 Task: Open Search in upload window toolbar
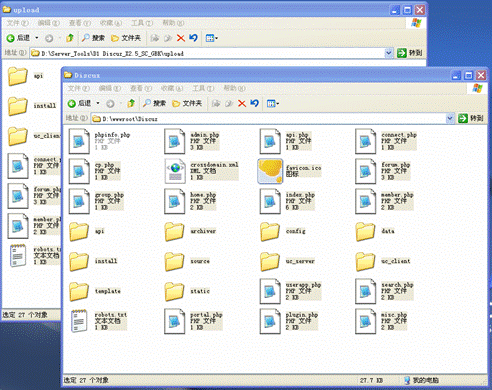point(93,38)
